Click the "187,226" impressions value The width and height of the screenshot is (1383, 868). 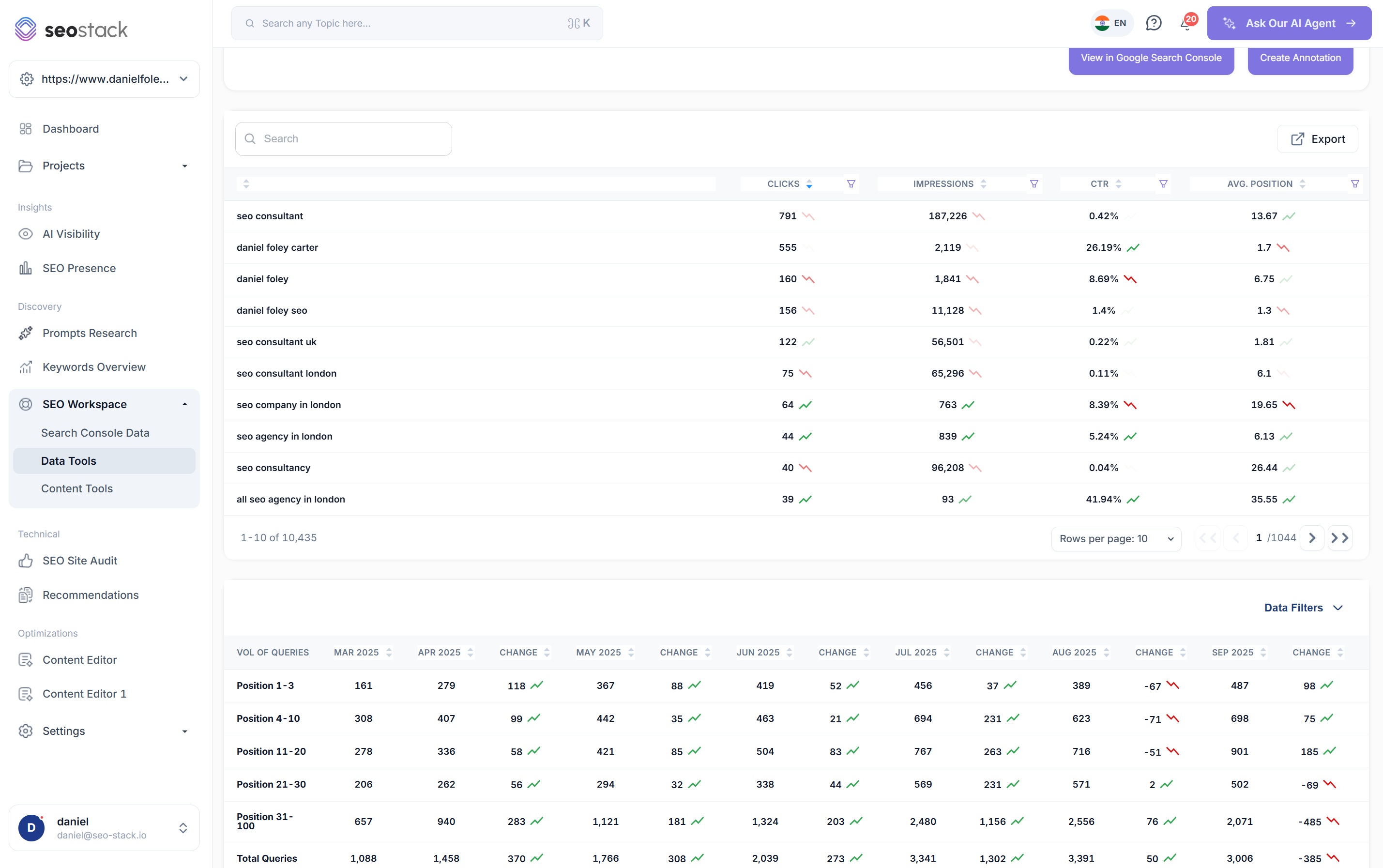[x=947, y=216]
